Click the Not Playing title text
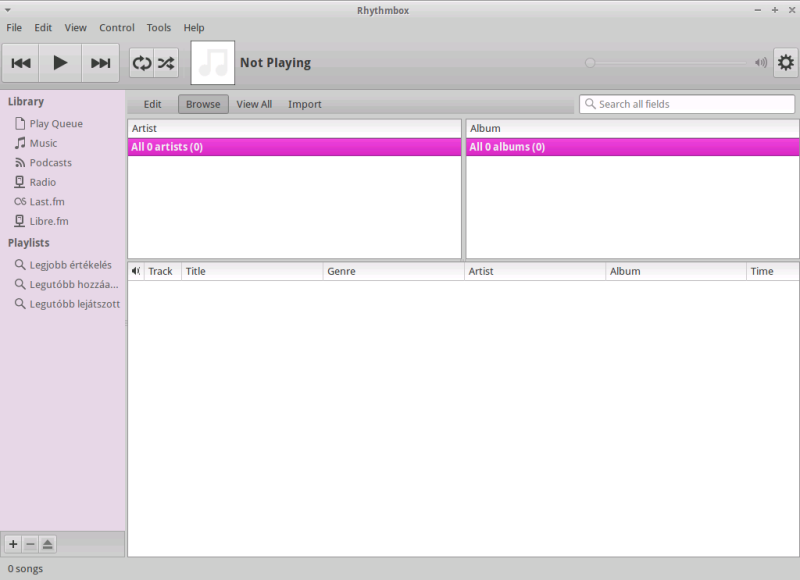The height and width of the screenshot is (580, 800). [x=276, y=63]
